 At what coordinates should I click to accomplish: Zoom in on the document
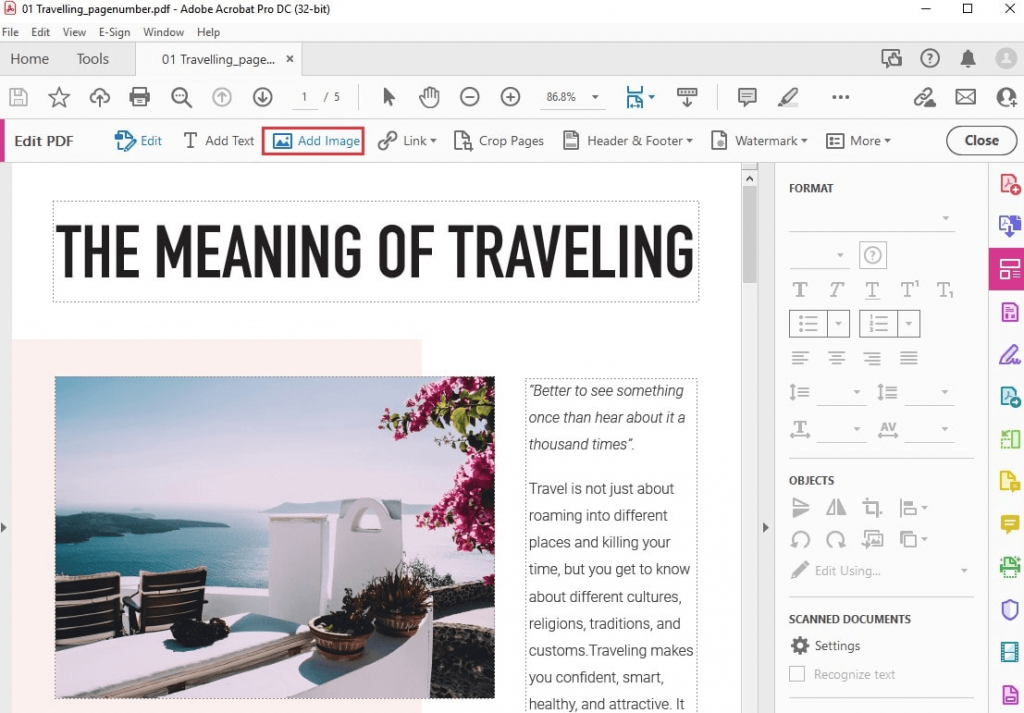510,97
